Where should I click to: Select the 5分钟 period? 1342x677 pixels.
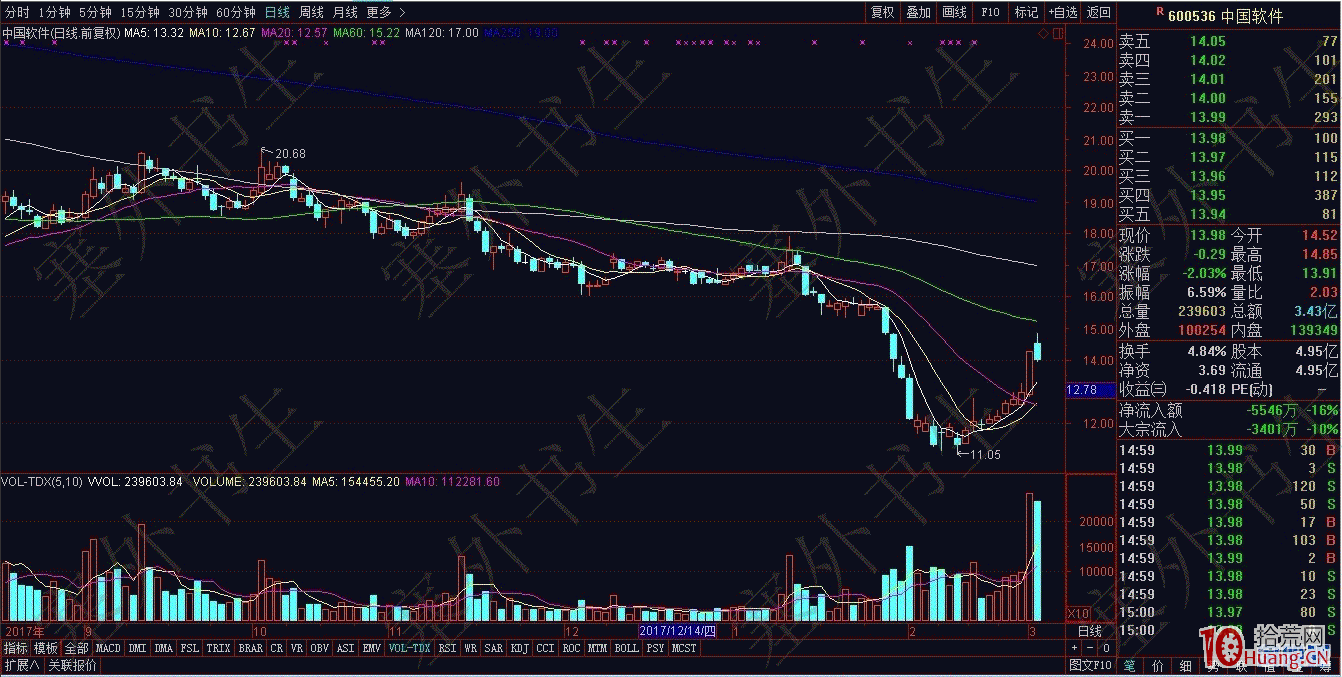click(x=95, y=12)
